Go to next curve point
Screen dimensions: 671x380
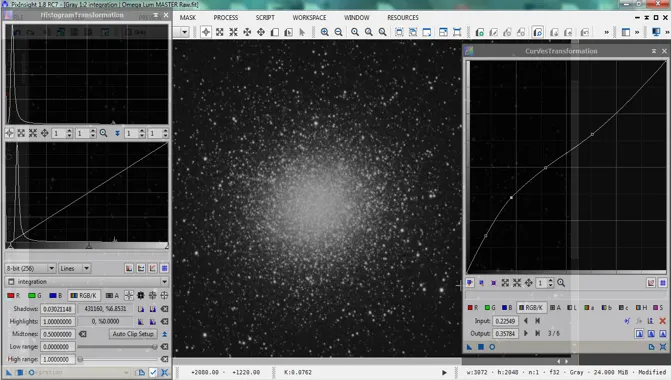tap(526, 333)
